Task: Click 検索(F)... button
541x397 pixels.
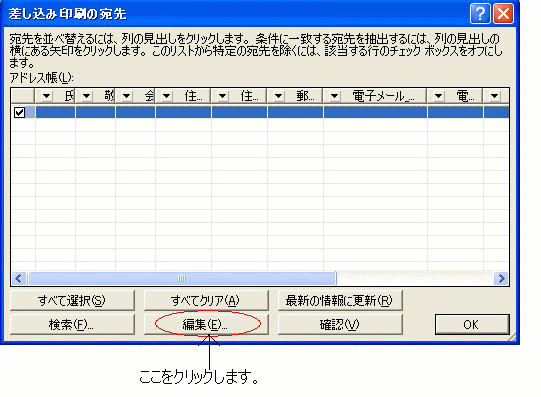Action: pyautogui.click(x=72, y=324)
